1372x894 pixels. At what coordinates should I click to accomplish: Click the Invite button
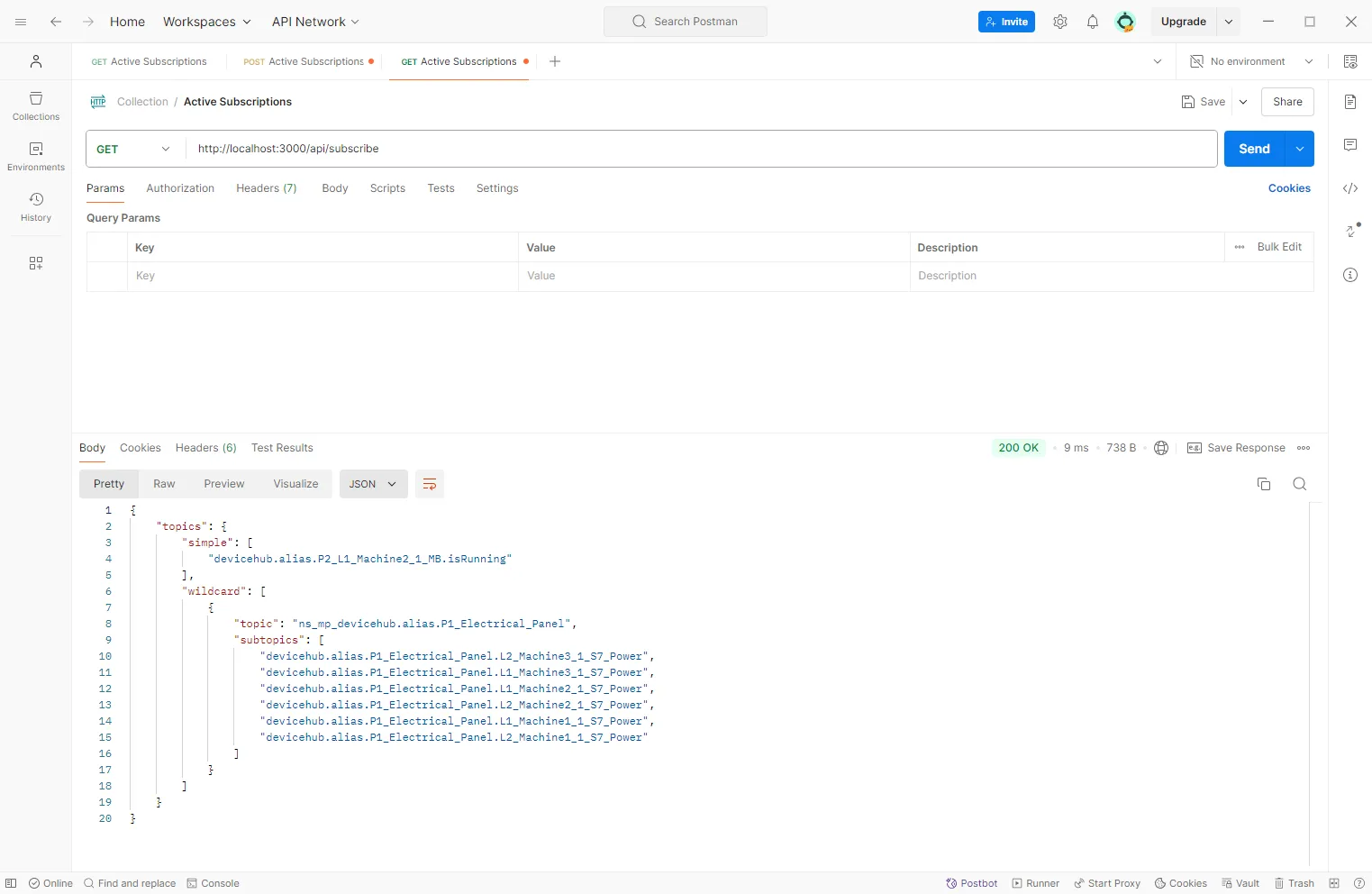[1006, 22]
